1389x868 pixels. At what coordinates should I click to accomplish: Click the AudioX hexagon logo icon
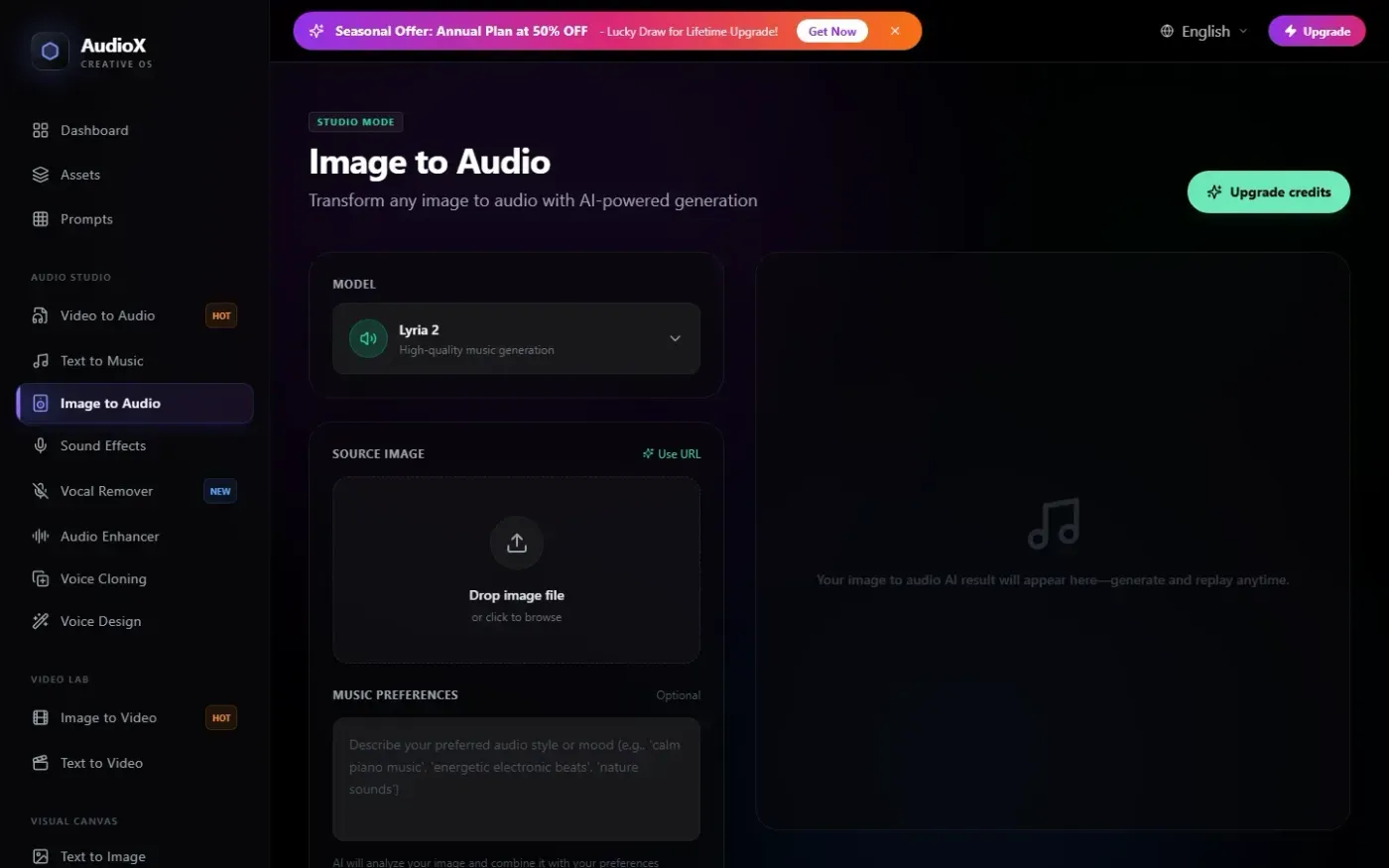tap(51, 52)
